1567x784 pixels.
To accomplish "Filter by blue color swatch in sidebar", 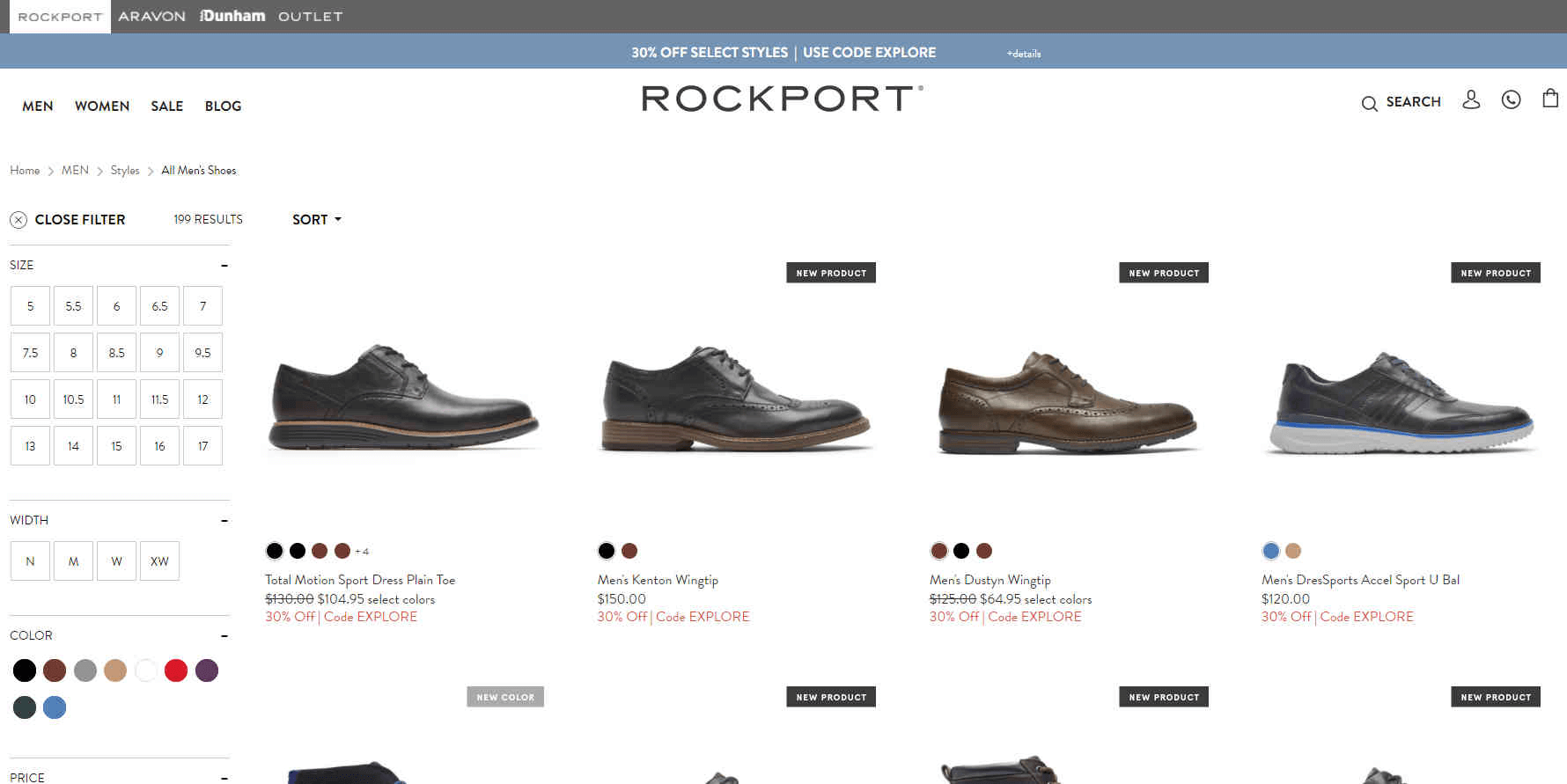I will 55,707.
